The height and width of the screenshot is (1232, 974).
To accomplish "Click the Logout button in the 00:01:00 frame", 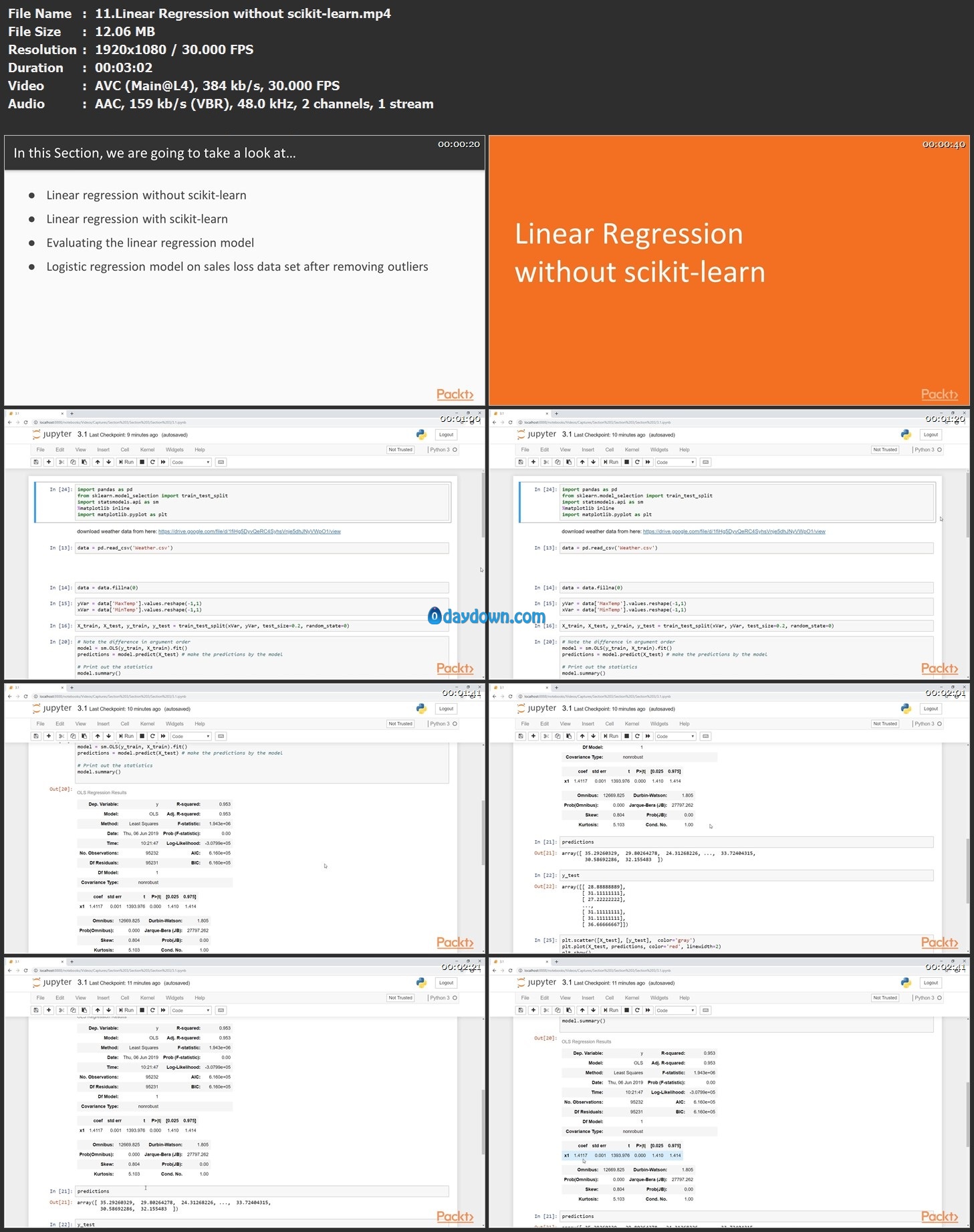I will (447, 435).
